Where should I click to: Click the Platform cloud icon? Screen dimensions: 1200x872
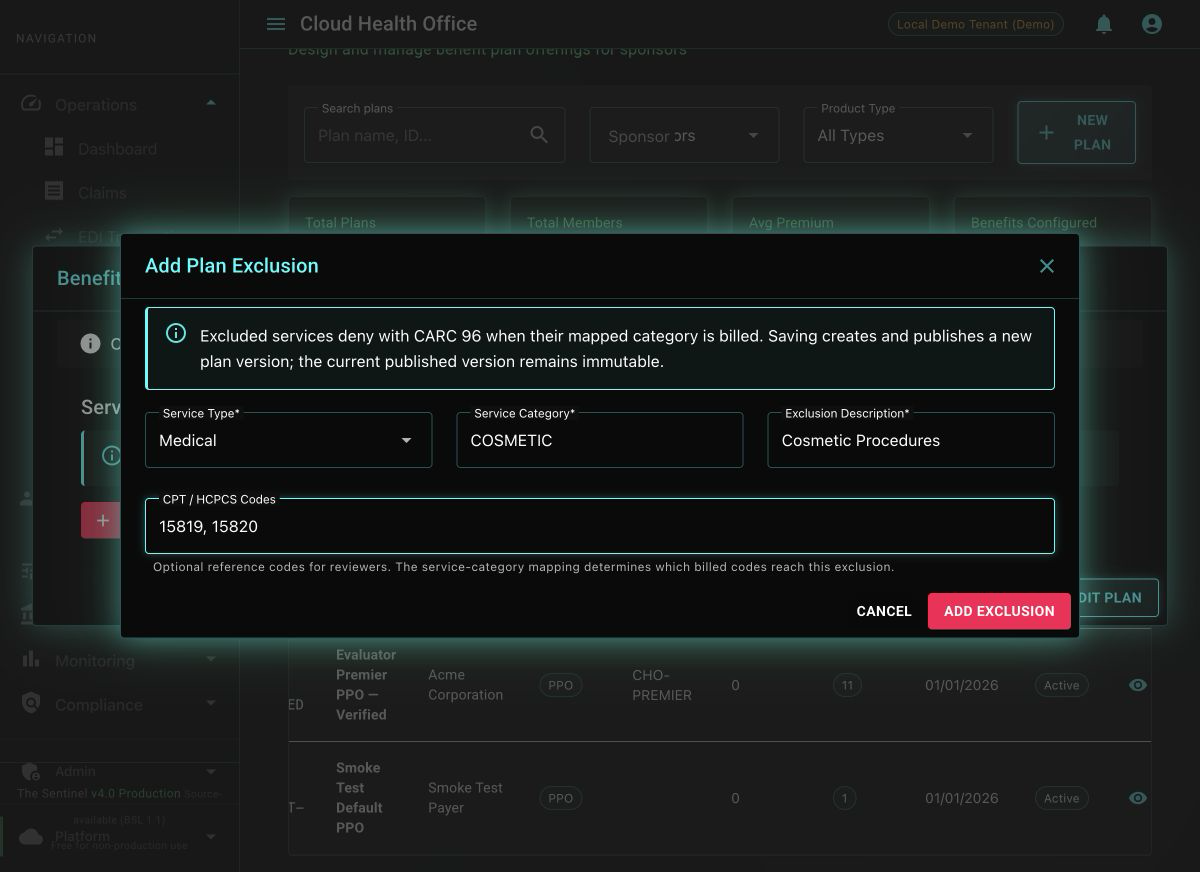[x=31, y=836]
